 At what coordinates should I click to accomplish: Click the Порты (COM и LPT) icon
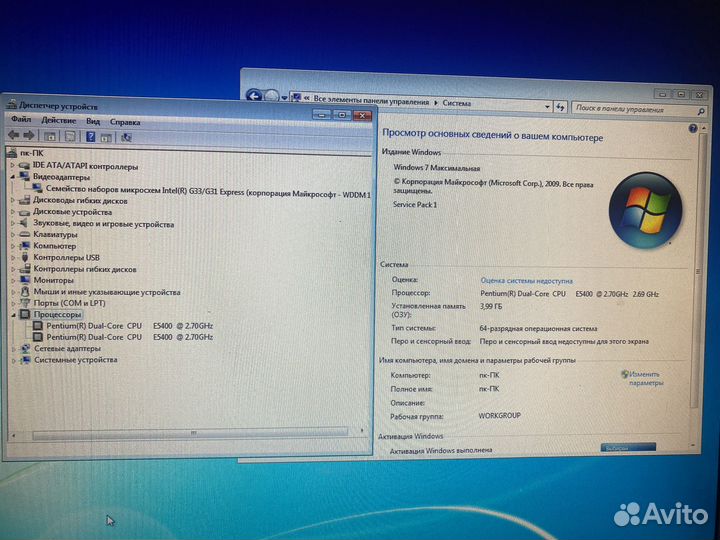pos(25,303)
